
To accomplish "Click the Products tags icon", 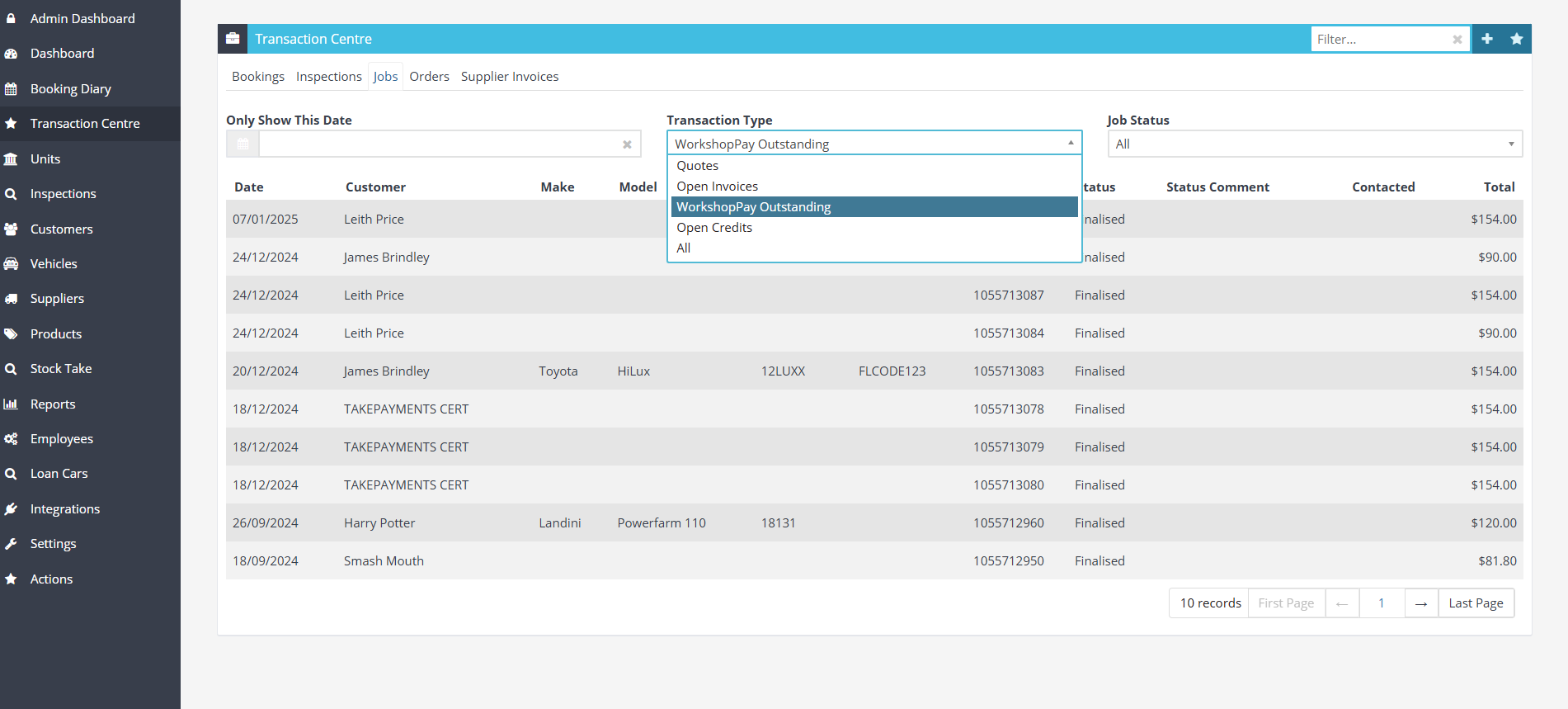I will [11, 334].
